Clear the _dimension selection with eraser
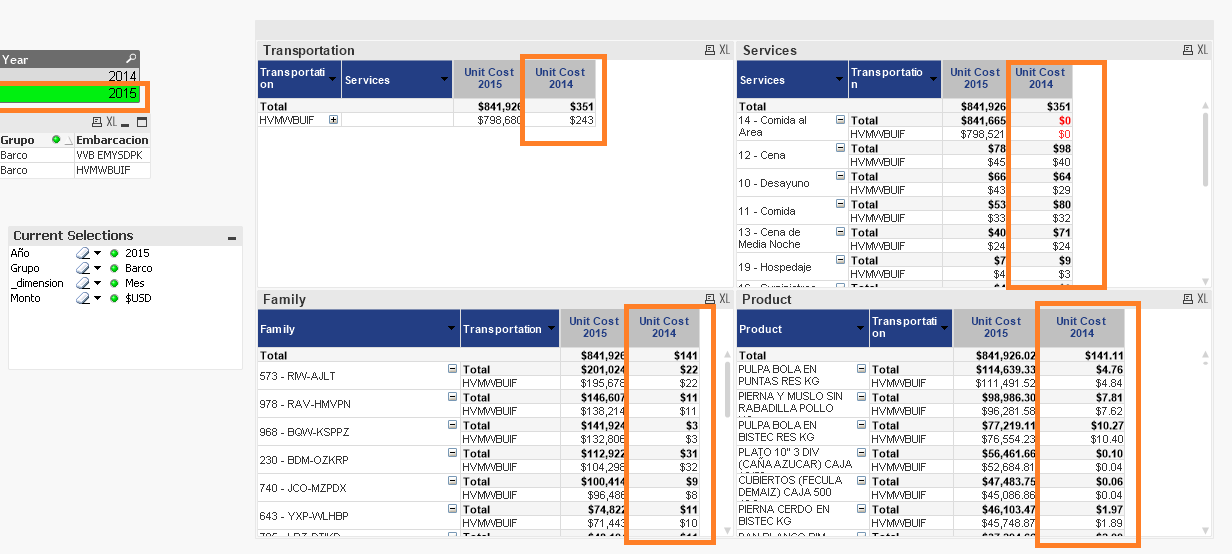 [83, 283]
